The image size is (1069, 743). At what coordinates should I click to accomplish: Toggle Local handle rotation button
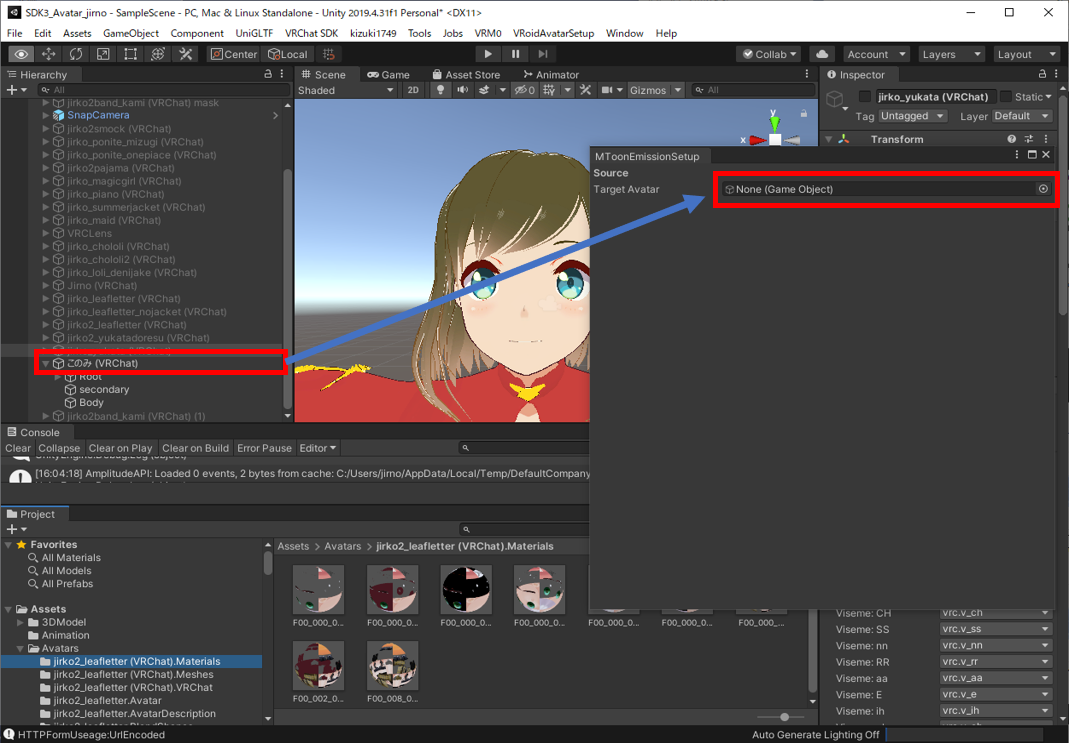pos(288,55)
